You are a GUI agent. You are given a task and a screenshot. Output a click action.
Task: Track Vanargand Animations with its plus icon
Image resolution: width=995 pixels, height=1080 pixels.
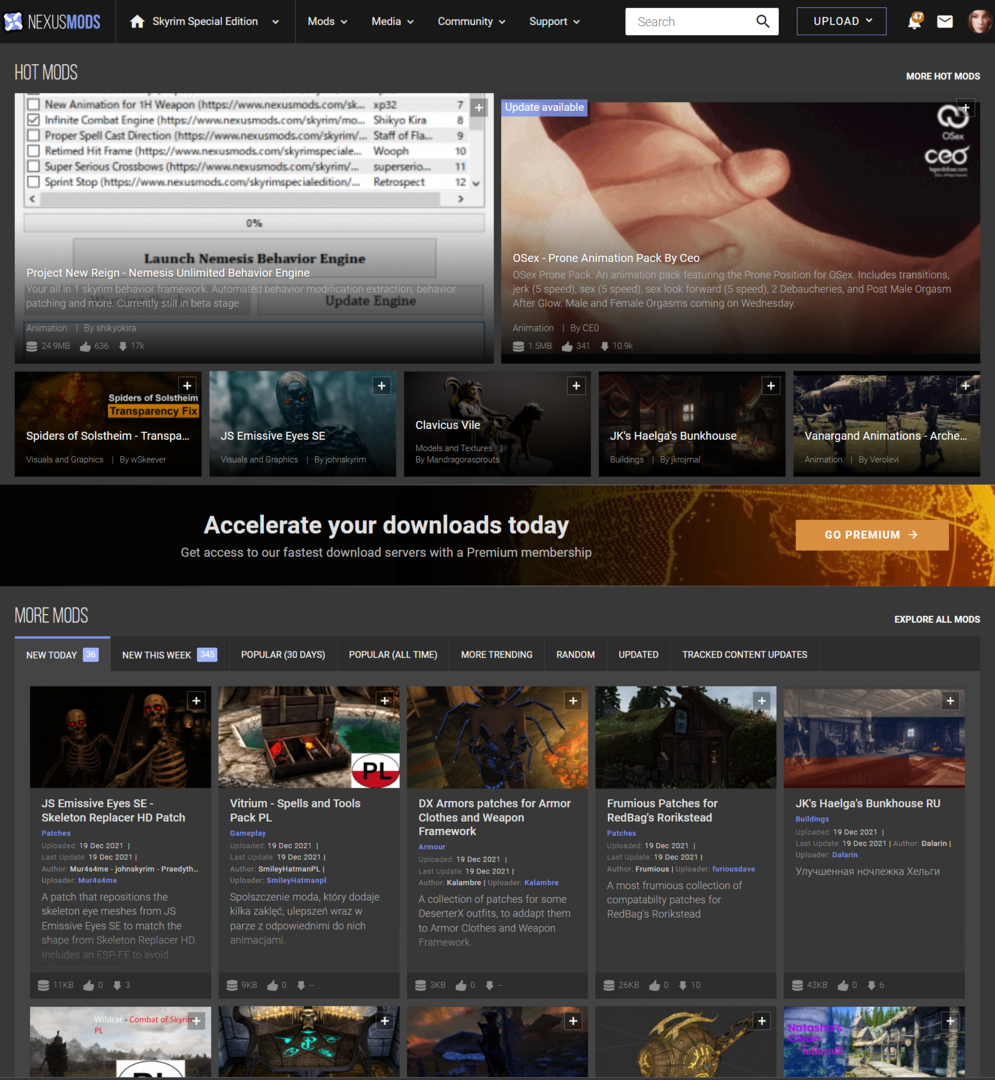pos(965,386)
